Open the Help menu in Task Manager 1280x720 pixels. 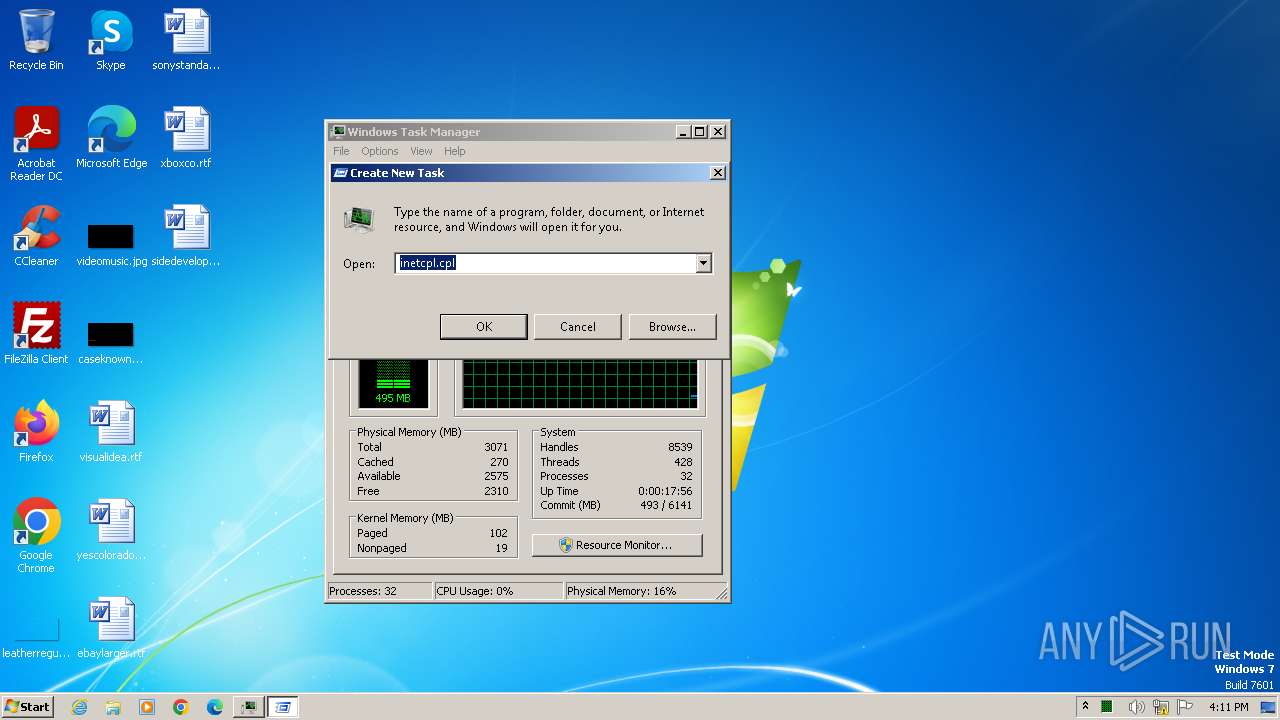[x=455, y=151]
